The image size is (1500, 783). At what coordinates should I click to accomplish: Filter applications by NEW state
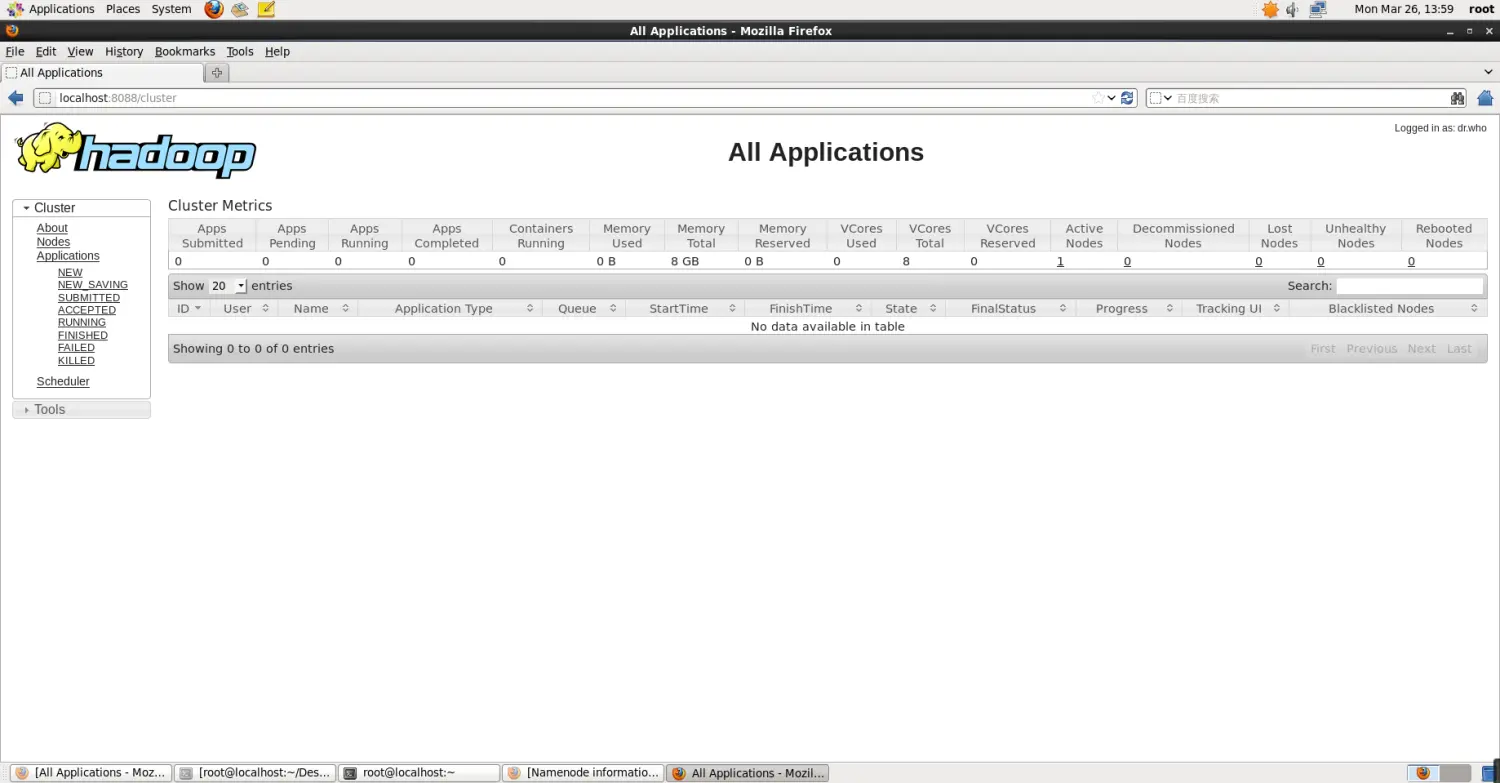point(70,272)
